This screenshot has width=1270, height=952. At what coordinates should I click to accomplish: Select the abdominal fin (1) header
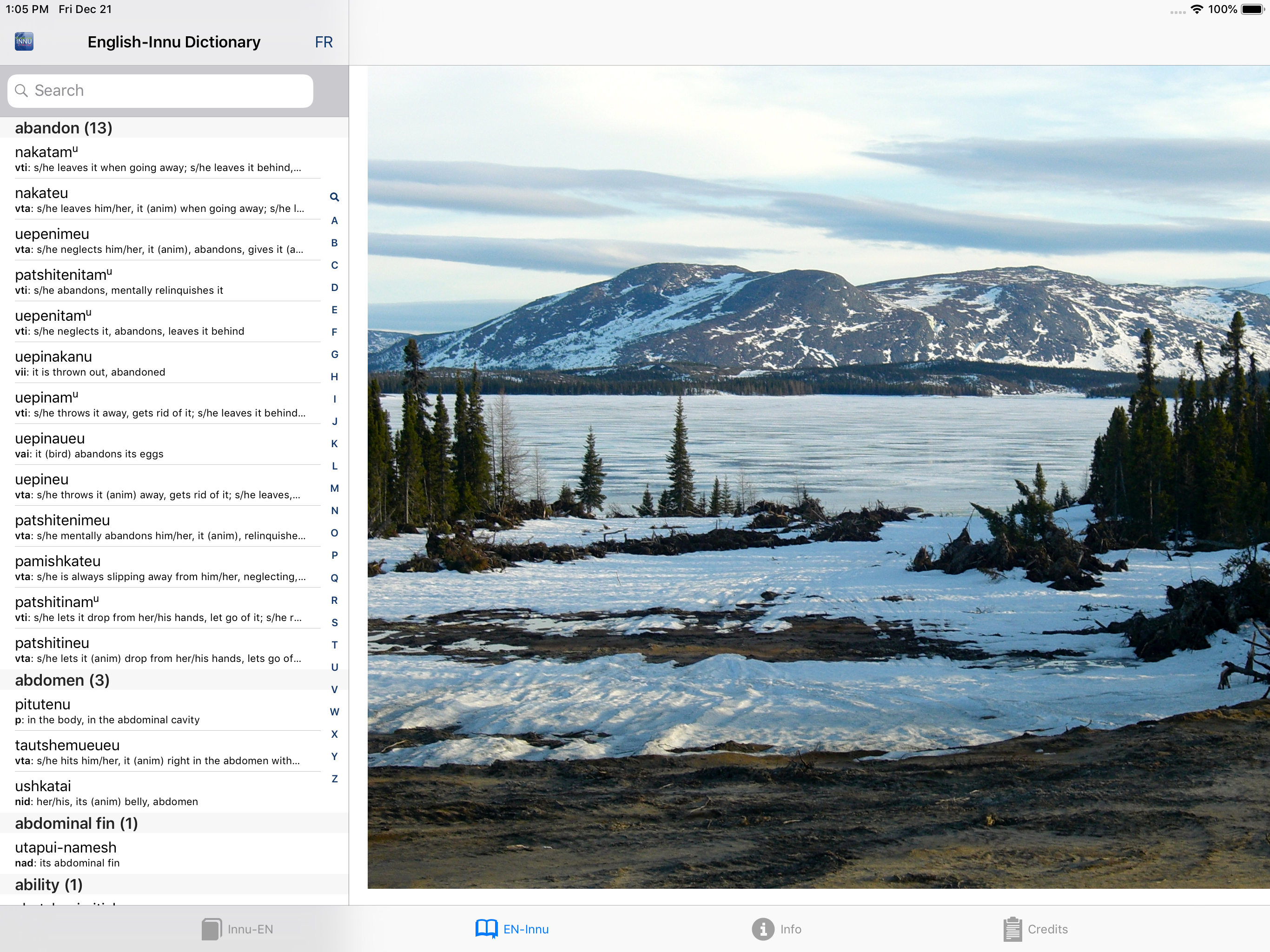[x=76, y=823]
